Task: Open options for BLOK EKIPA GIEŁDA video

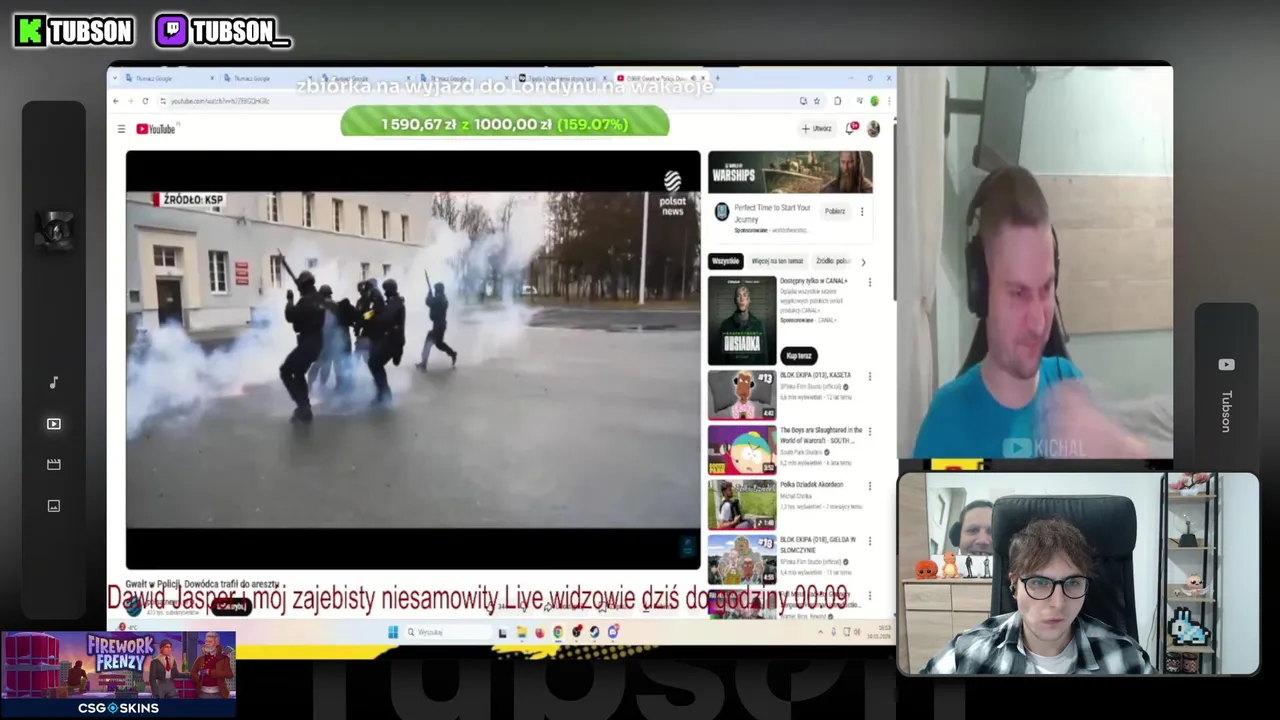Action: pos(869,541)
